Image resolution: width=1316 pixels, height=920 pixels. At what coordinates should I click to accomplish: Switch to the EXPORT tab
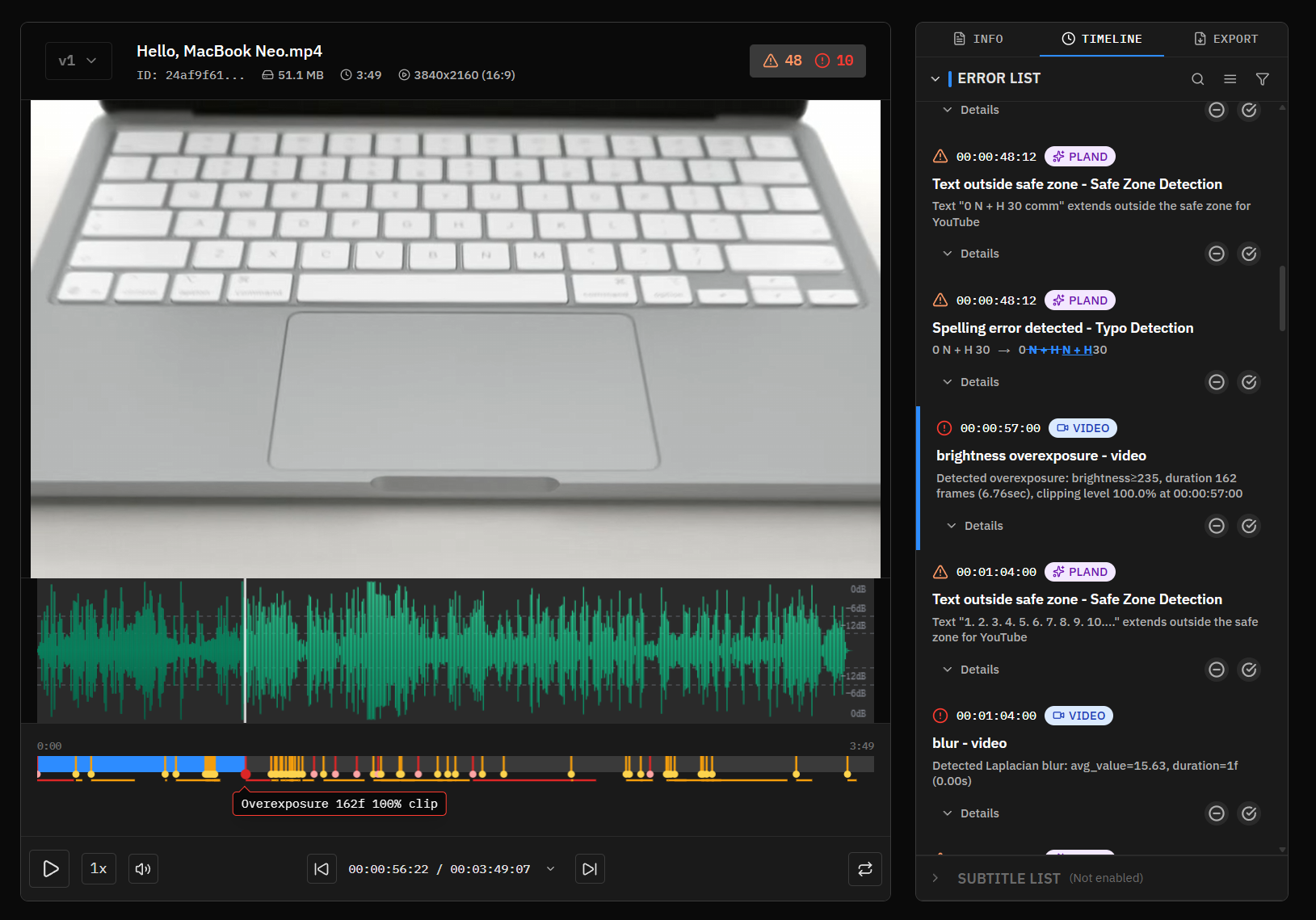1226,39
